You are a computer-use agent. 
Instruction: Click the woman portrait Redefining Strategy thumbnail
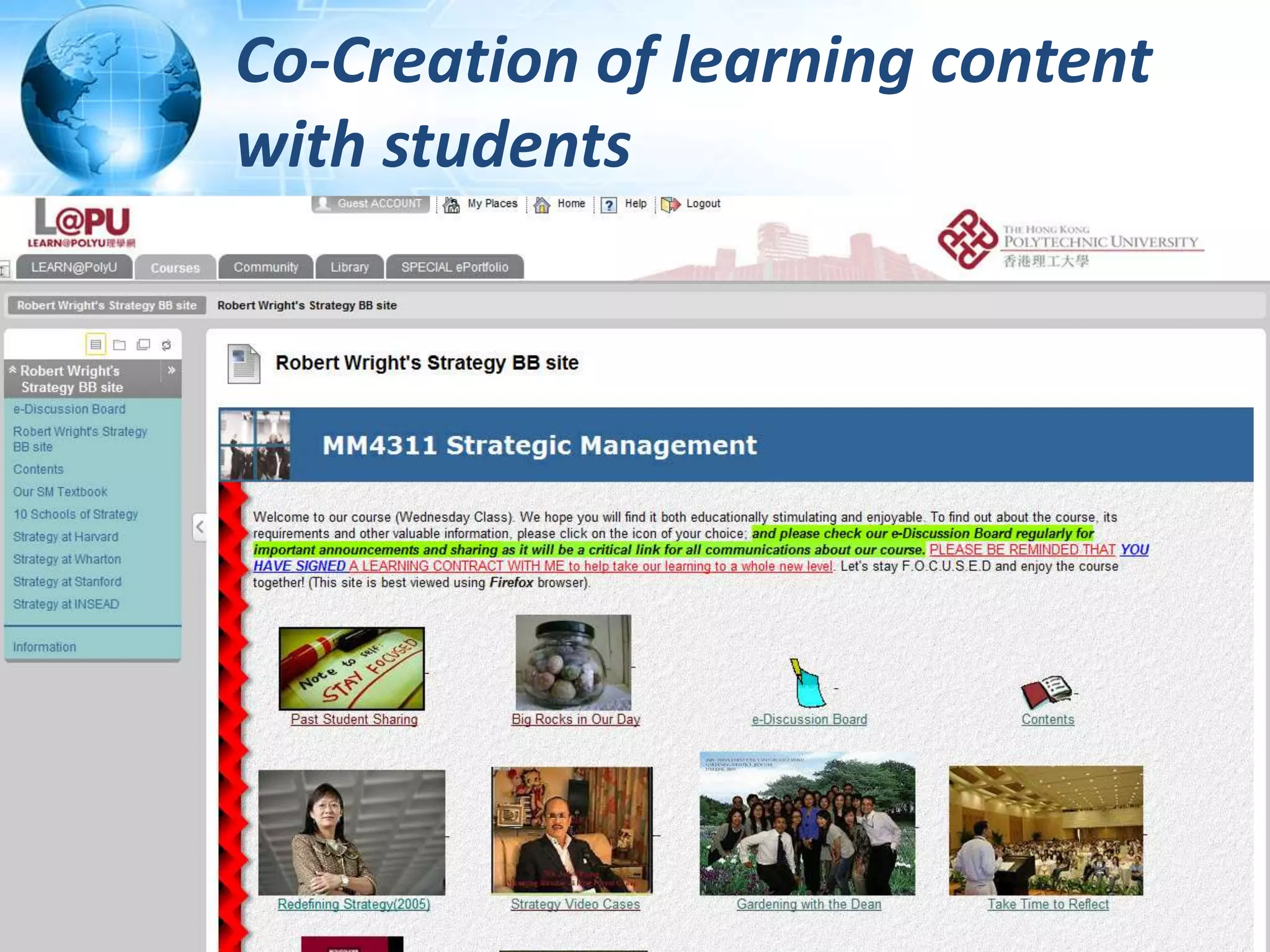[352, 832]
